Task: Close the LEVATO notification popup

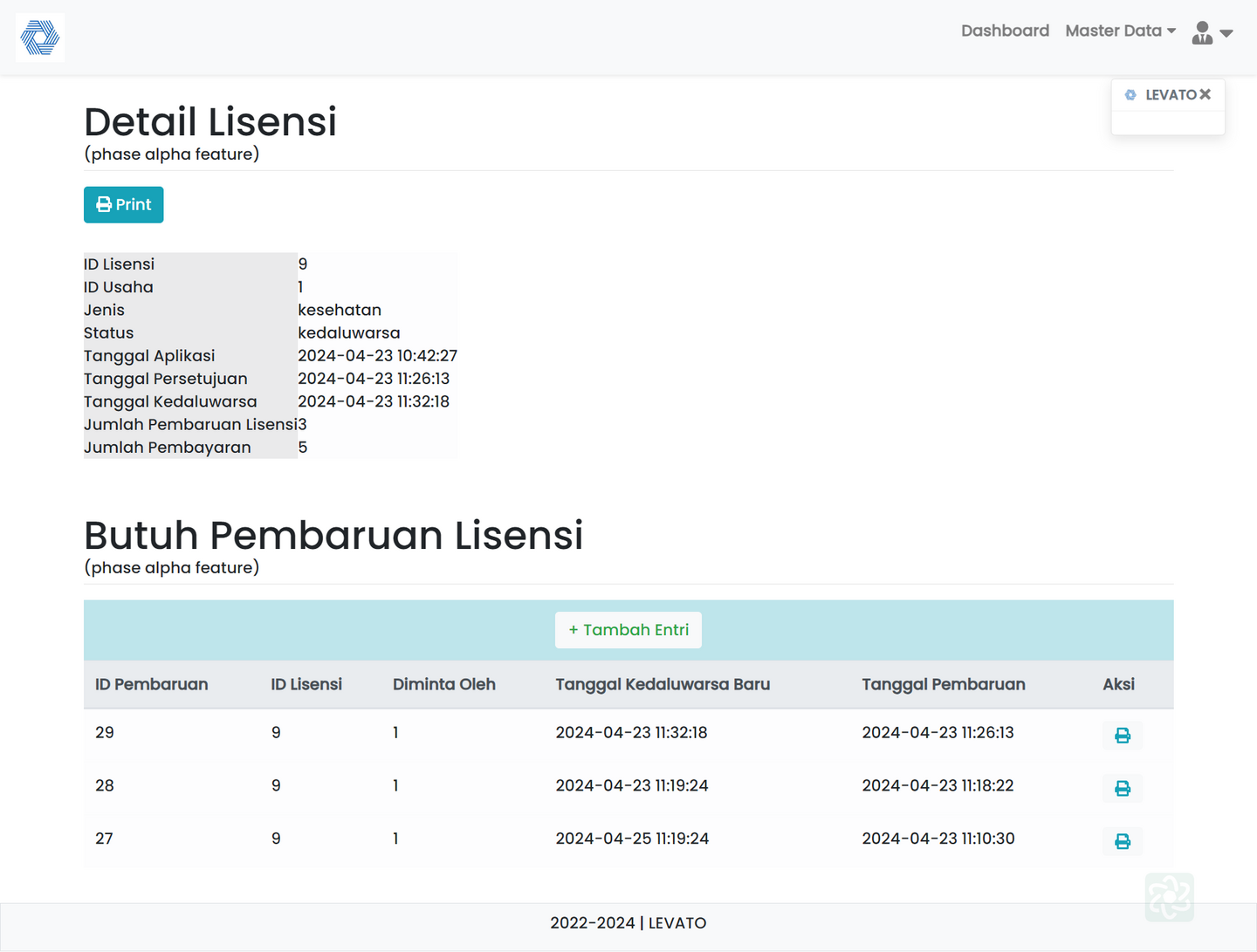Action: click(1205, 94)
